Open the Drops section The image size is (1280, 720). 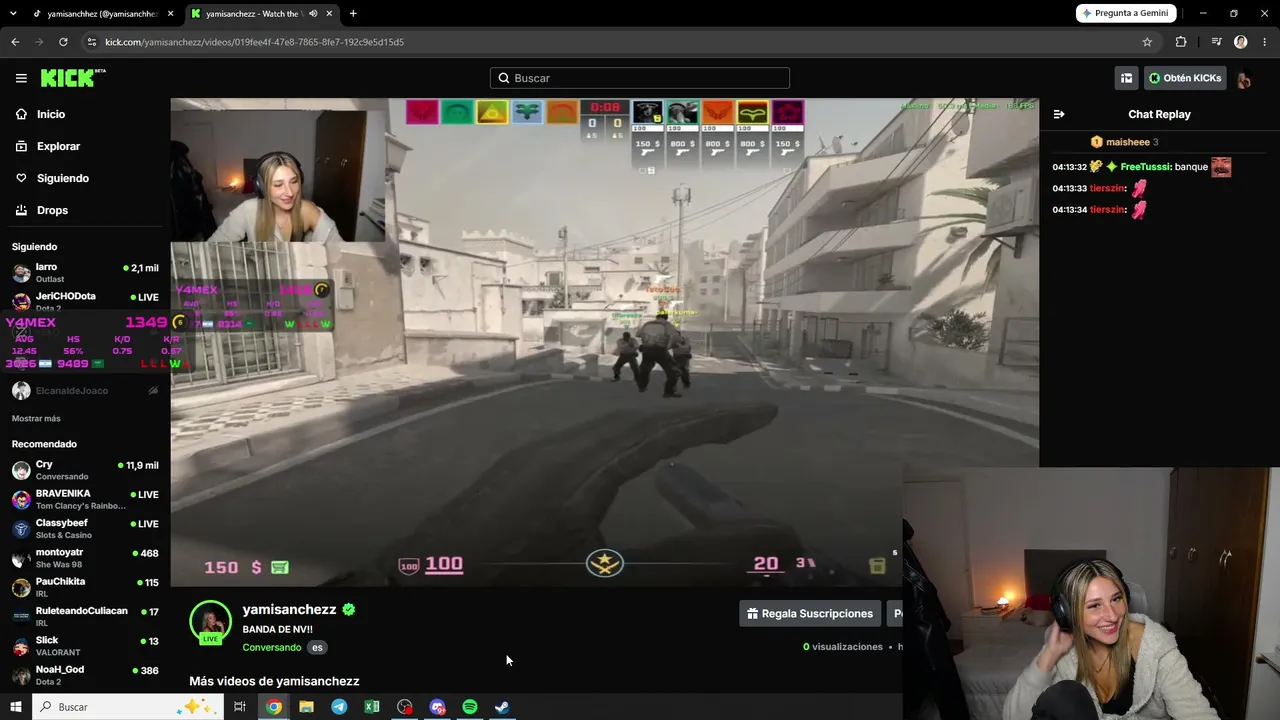coord(52,210)
